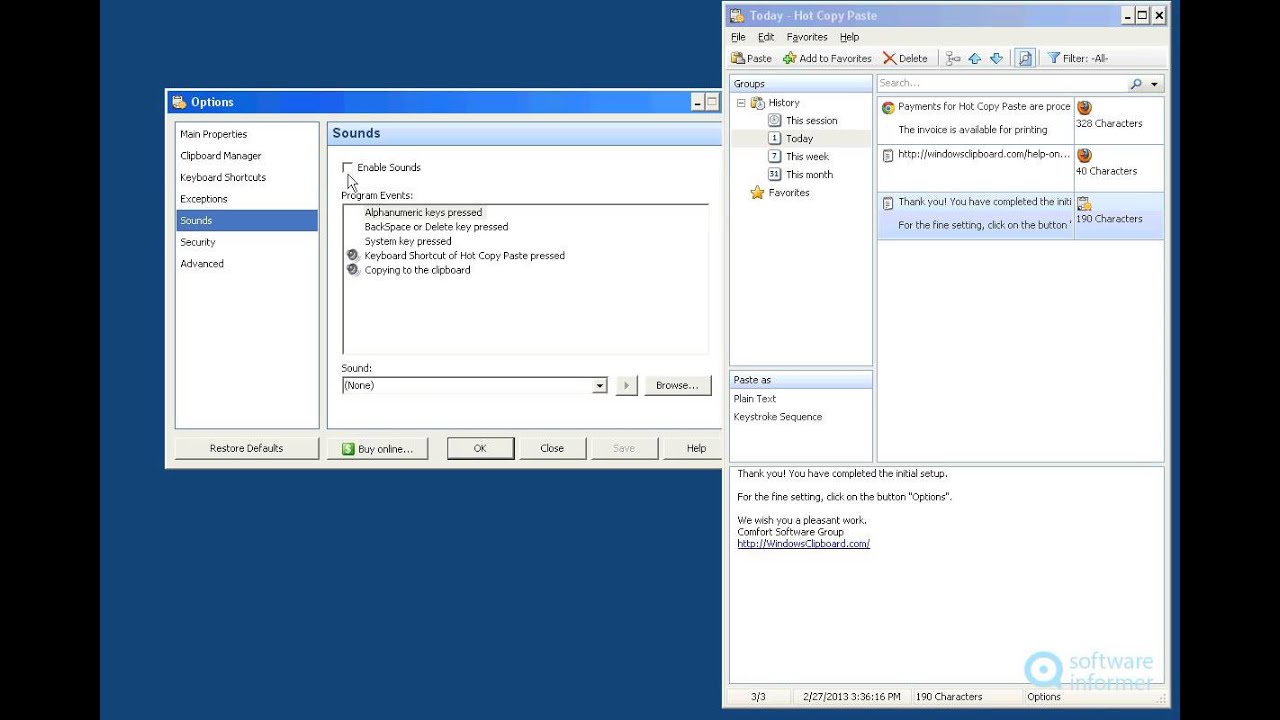
Task: Click the Firefox icon beside 40 Characters
Action: click(1084, 156)
